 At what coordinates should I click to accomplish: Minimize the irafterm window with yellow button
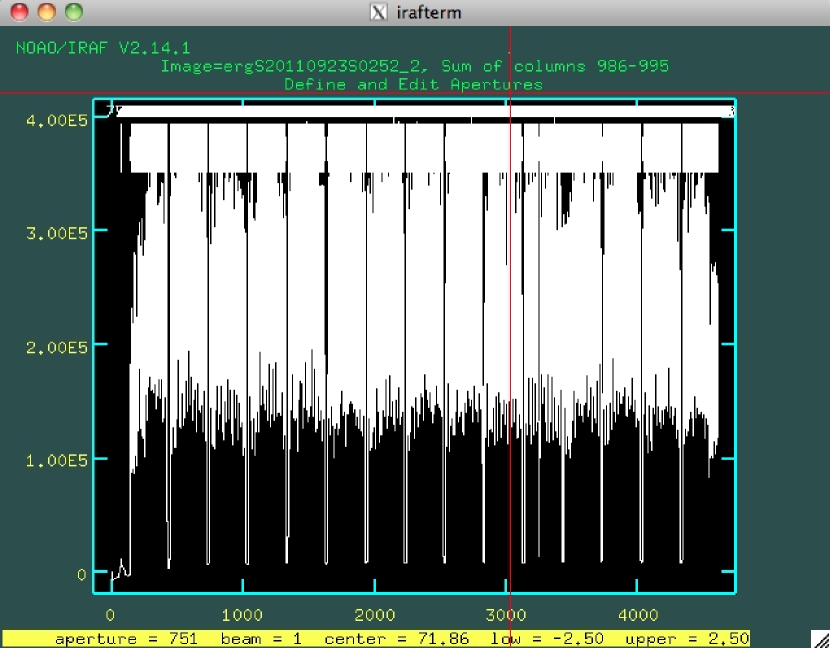tap(46, 13)
